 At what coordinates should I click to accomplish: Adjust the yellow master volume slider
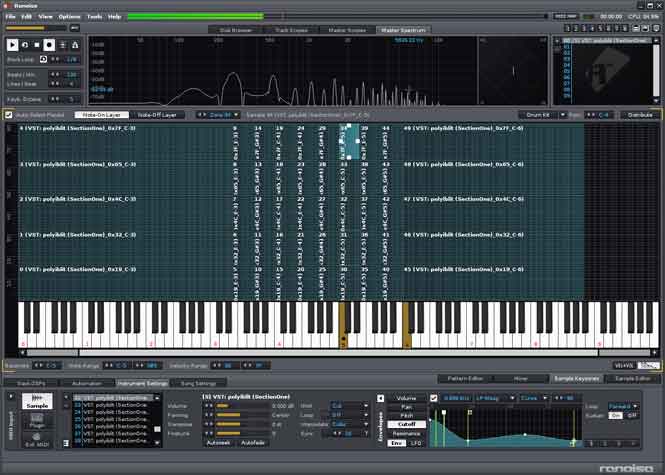(x=36, y=28)
